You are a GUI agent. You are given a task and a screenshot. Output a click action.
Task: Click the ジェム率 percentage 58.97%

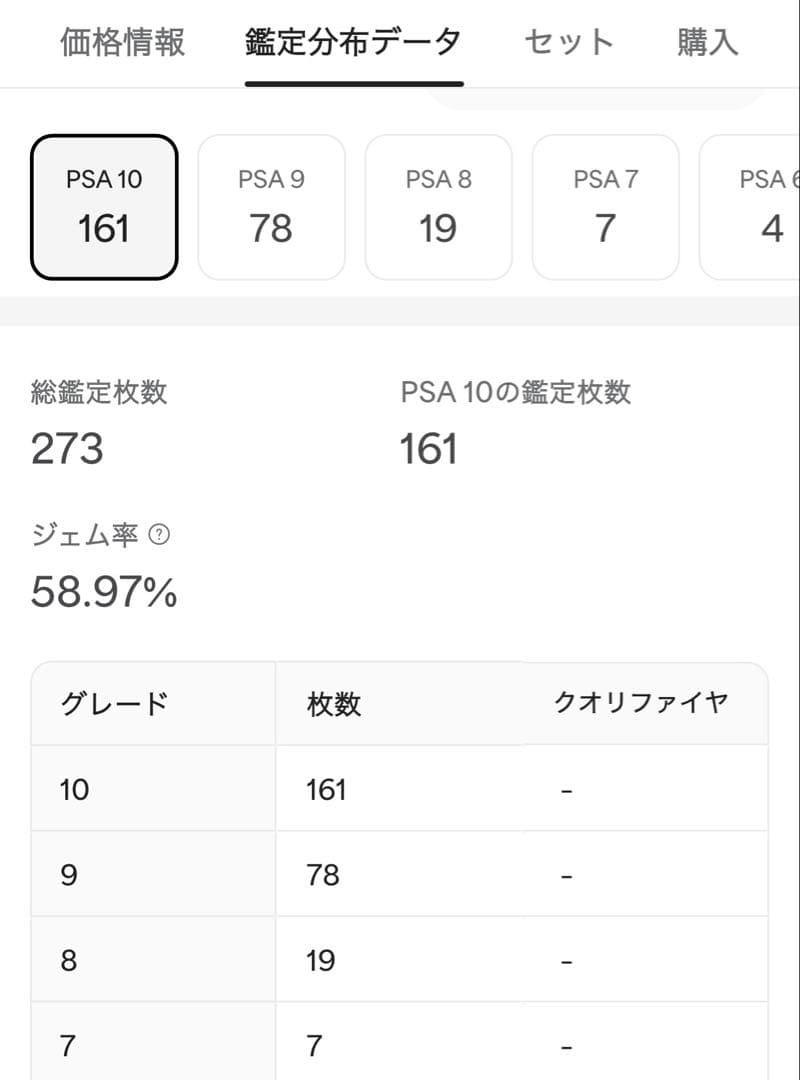click(x=103, y=592)
